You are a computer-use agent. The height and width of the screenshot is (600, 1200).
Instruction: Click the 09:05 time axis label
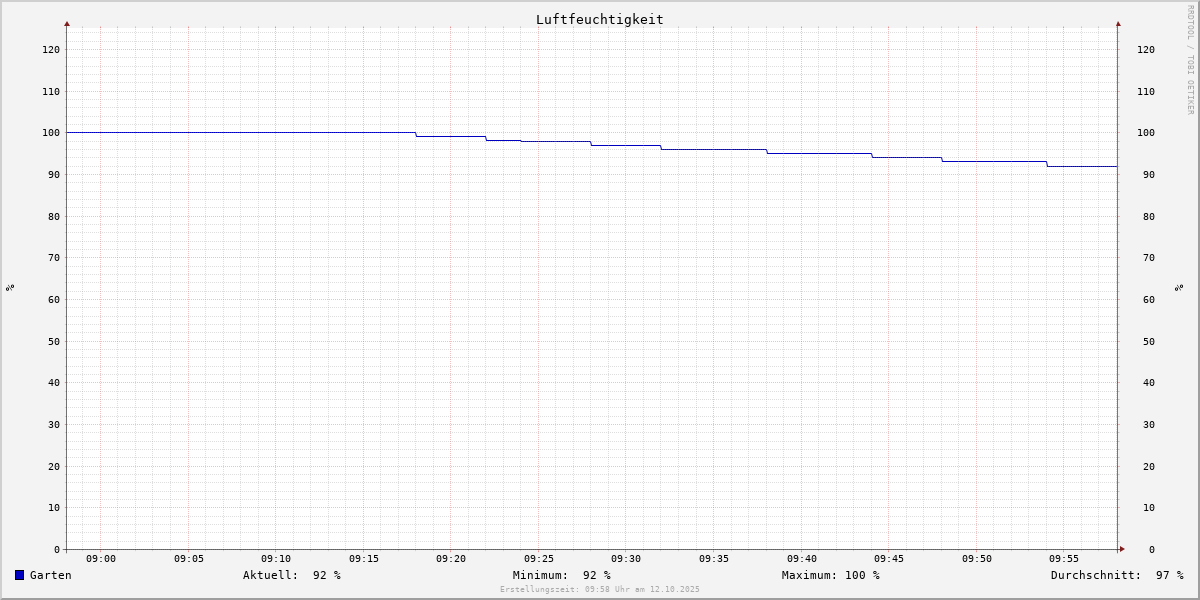click(189, 559)
